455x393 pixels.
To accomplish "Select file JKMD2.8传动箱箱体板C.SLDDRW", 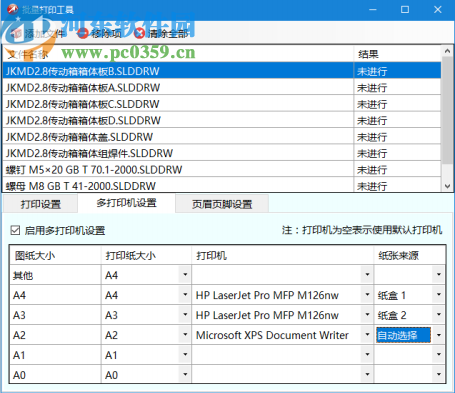I will (x=222, y=104).
